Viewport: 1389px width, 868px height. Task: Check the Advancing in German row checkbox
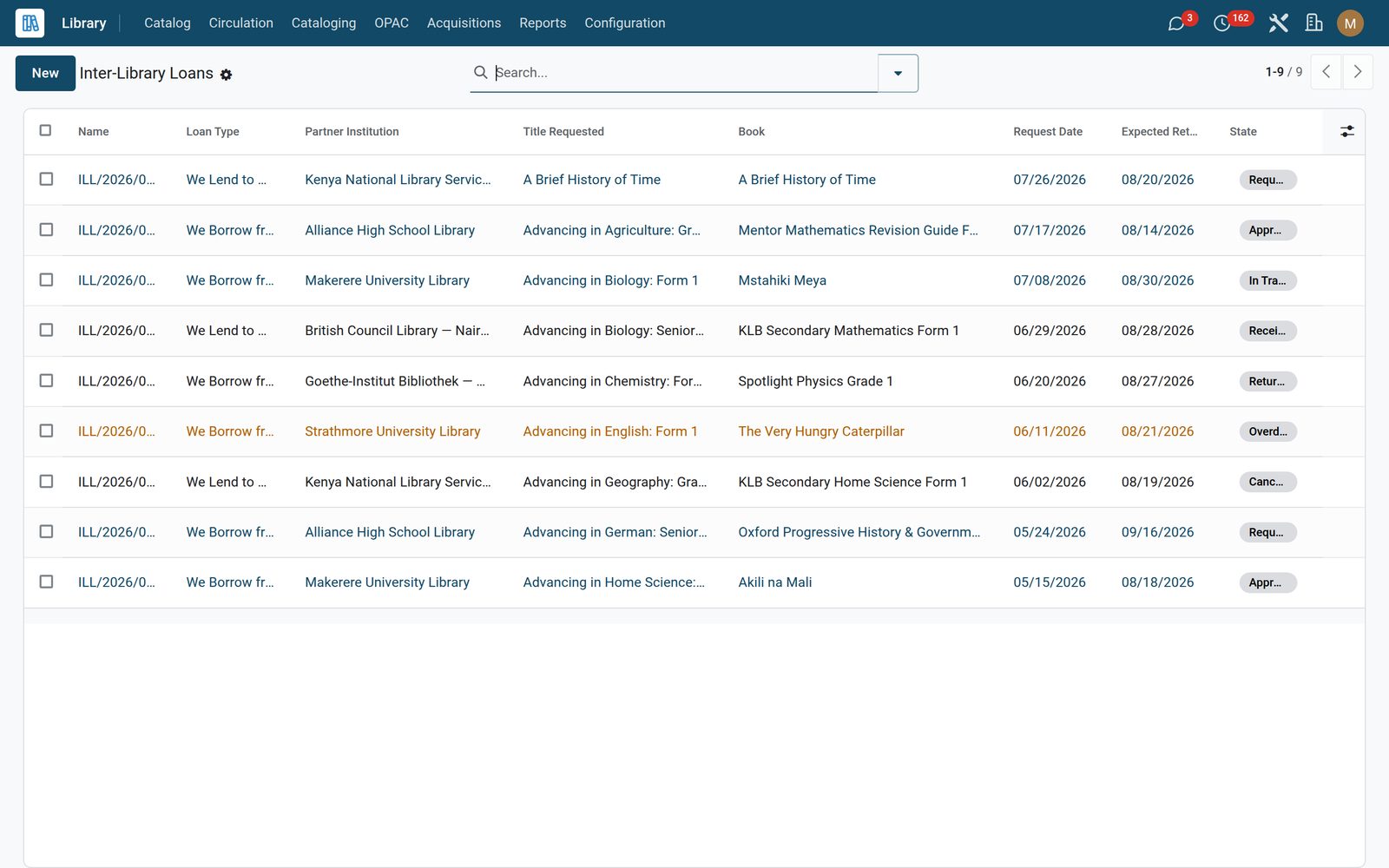tap(46, 531)
